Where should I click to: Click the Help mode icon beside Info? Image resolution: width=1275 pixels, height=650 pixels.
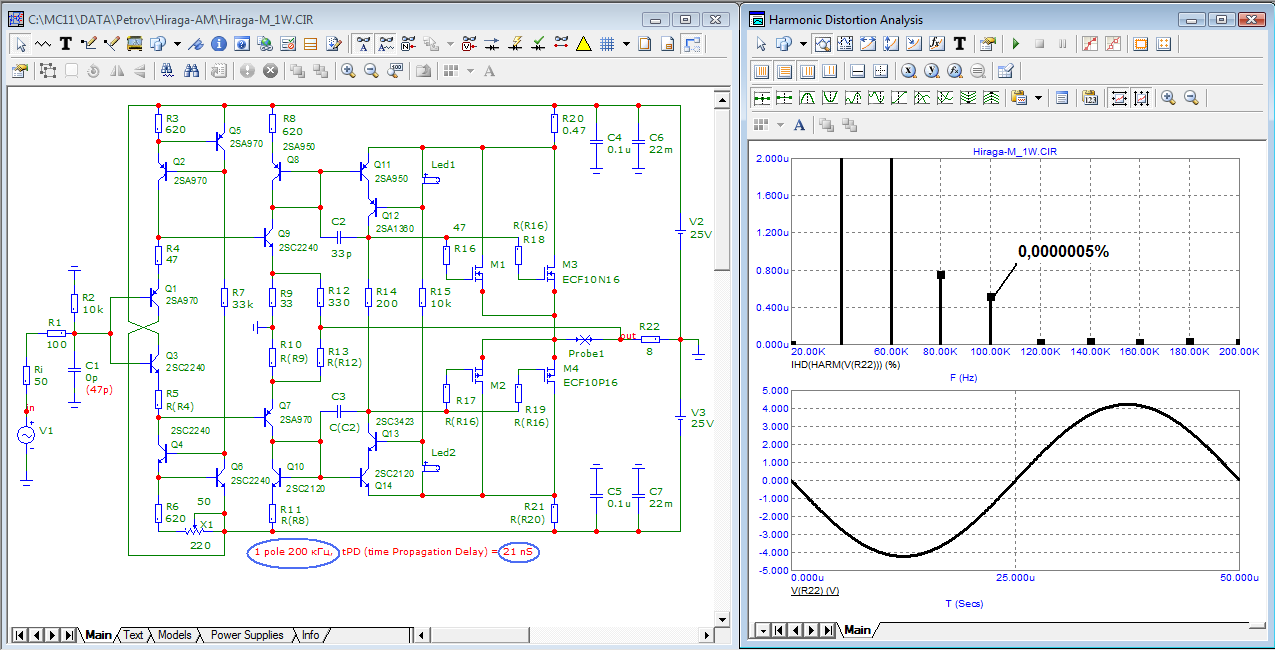pyautogui.click(x=242, y=44)
